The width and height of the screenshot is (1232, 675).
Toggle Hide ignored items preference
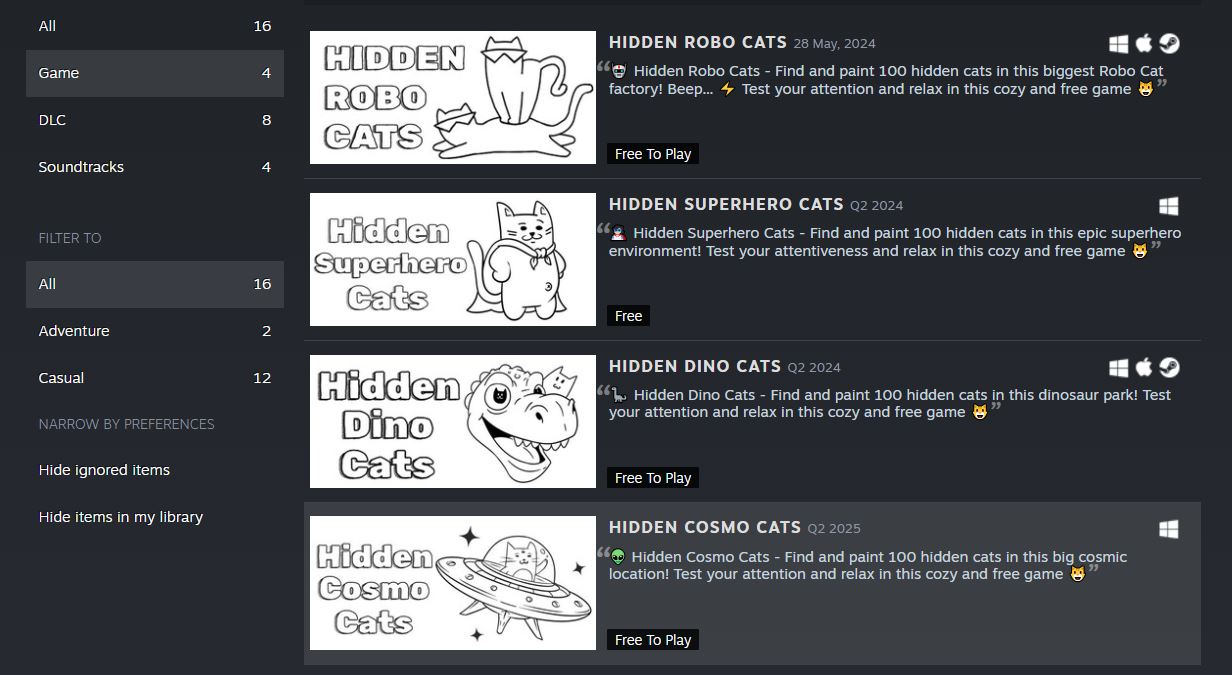104,470
